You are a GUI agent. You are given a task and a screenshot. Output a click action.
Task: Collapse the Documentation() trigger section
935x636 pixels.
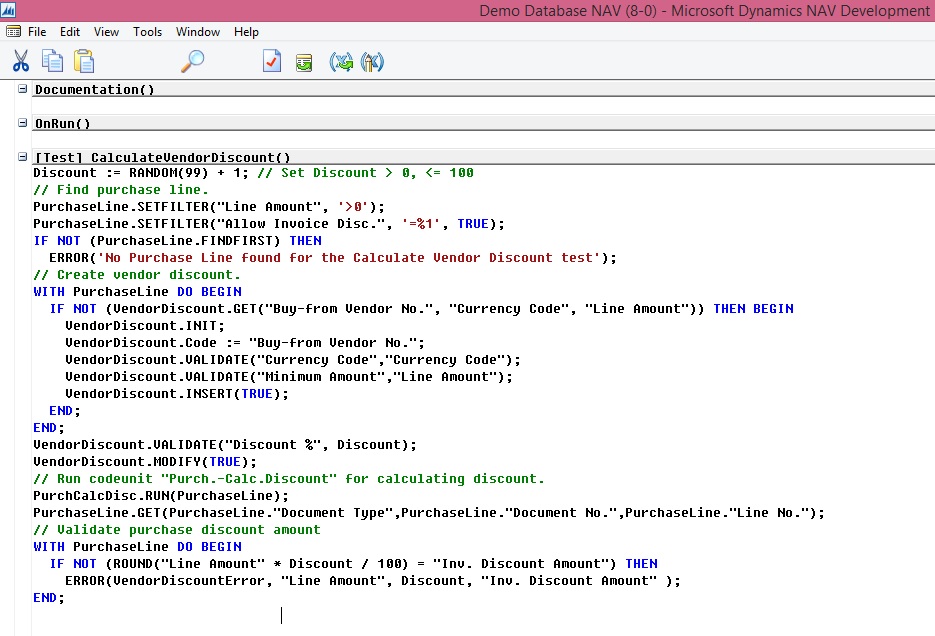23,90
